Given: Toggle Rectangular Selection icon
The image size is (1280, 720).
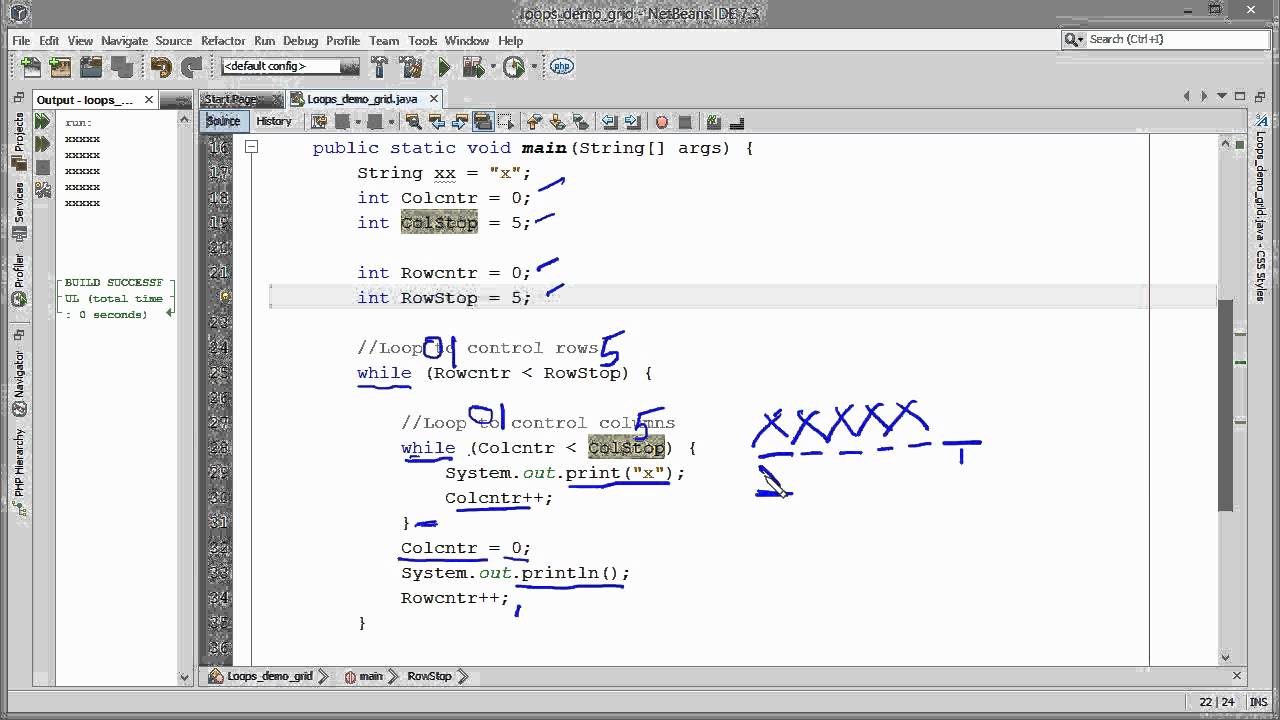Looking at the screenshot, I should (x=506, y=122).
